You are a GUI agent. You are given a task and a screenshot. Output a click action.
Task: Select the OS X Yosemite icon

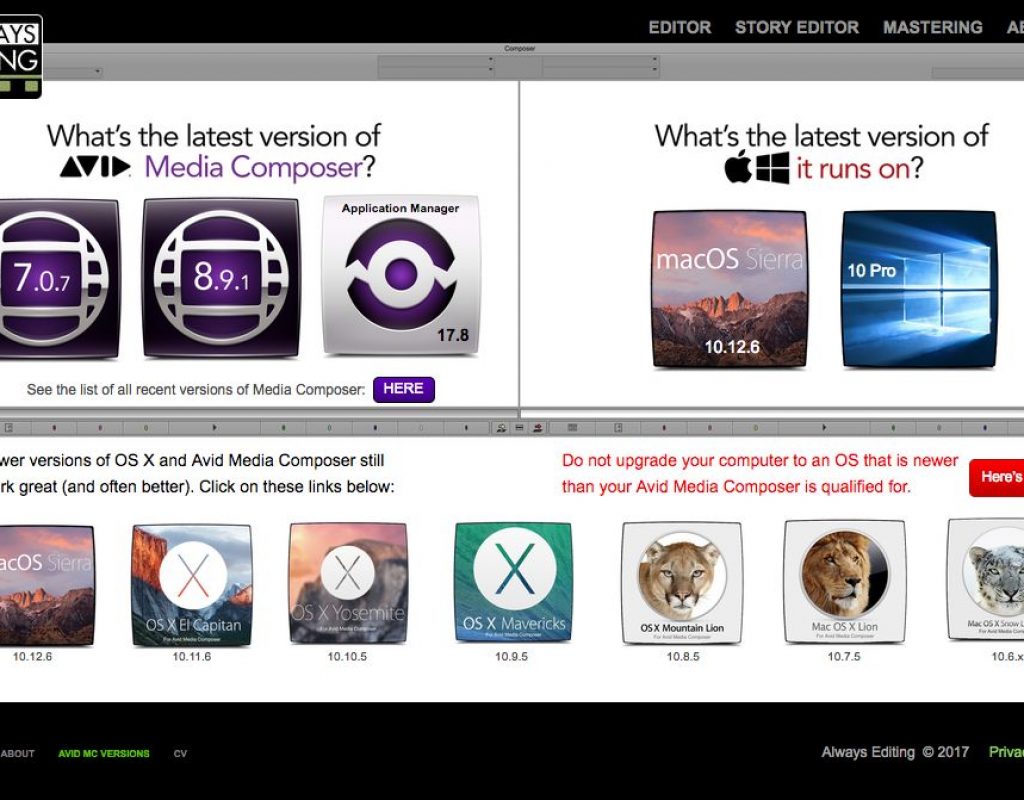(348, 584)
